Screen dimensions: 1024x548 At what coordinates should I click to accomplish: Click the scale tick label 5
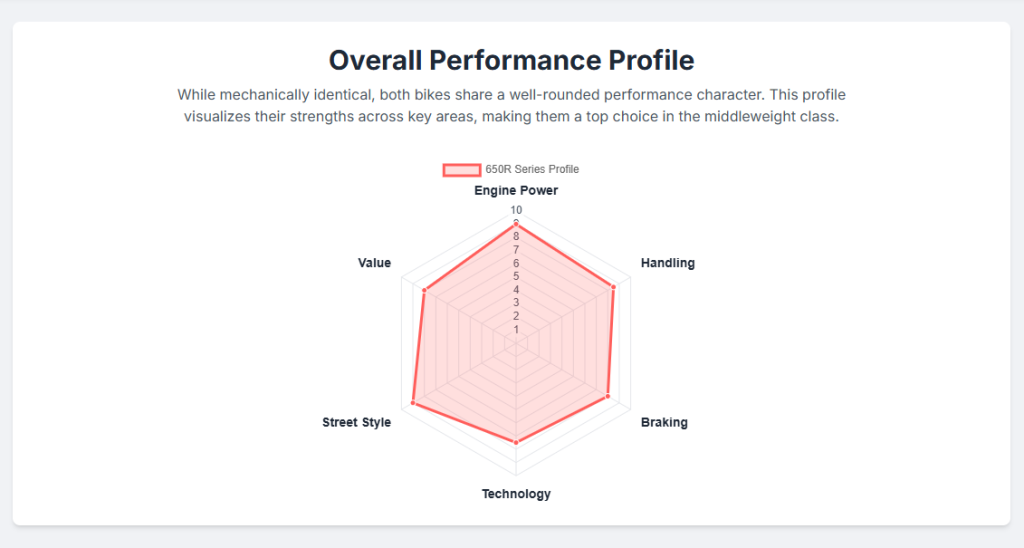pos(516,276)
